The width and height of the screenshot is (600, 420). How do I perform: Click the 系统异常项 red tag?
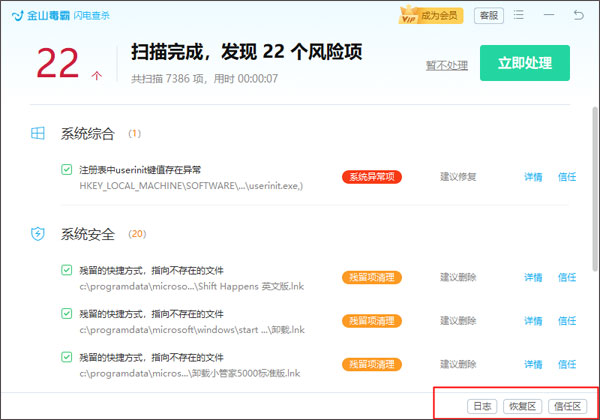coord(372,177)
